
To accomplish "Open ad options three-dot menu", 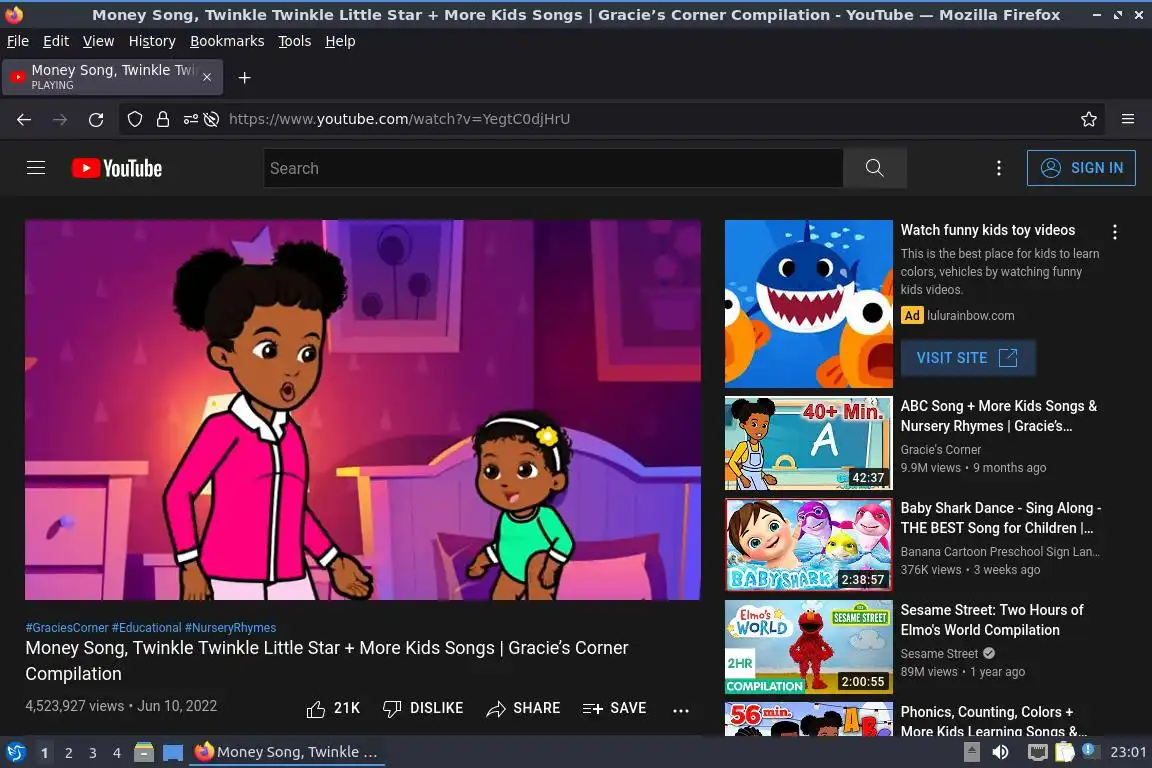I will tap(1115, 232).
